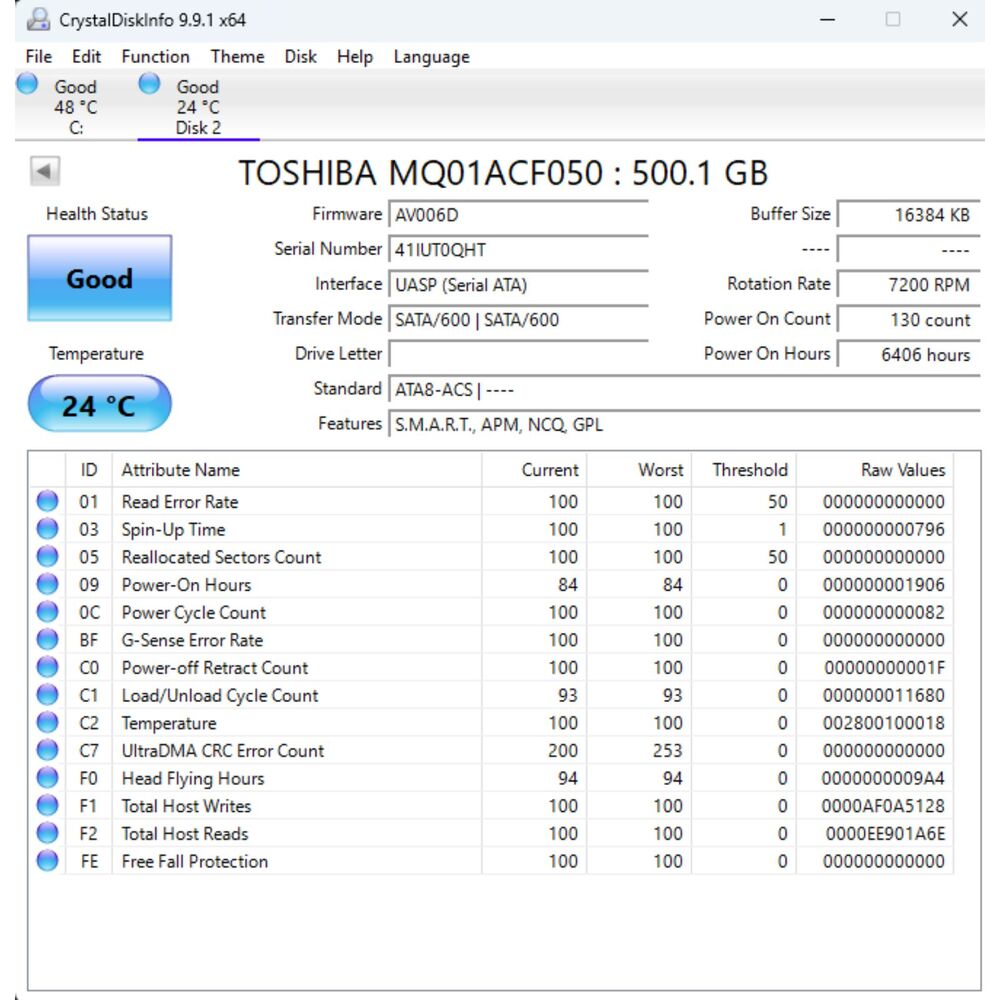Click worst value 253 for UltraDMA CRC

[x=667, y=751]
